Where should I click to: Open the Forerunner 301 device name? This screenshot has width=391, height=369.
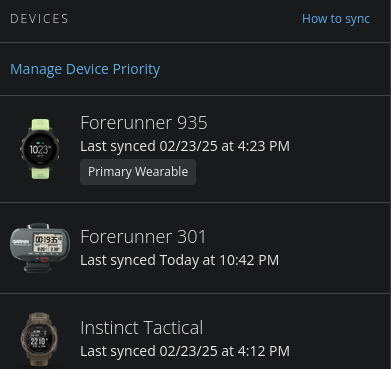[x=143, y=237]
